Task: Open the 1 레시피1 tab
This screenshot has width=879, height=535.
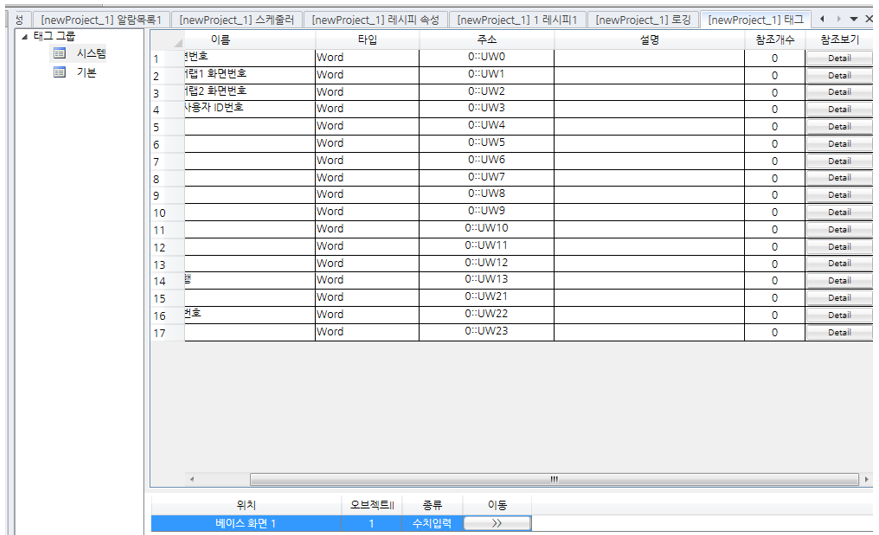Action: (x=517, y=20)
